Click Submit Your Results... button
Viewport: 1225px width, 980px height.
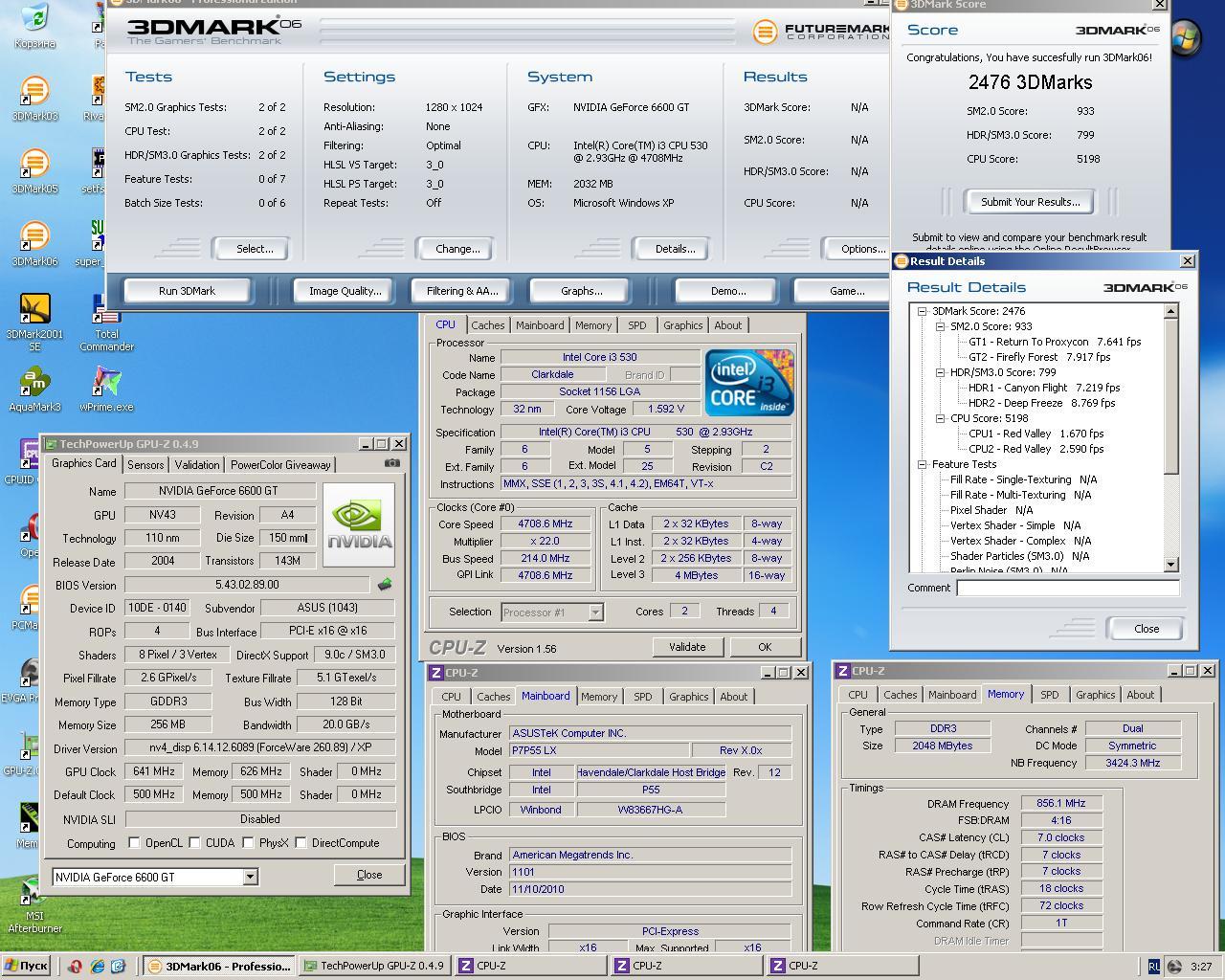[1030, 202]
